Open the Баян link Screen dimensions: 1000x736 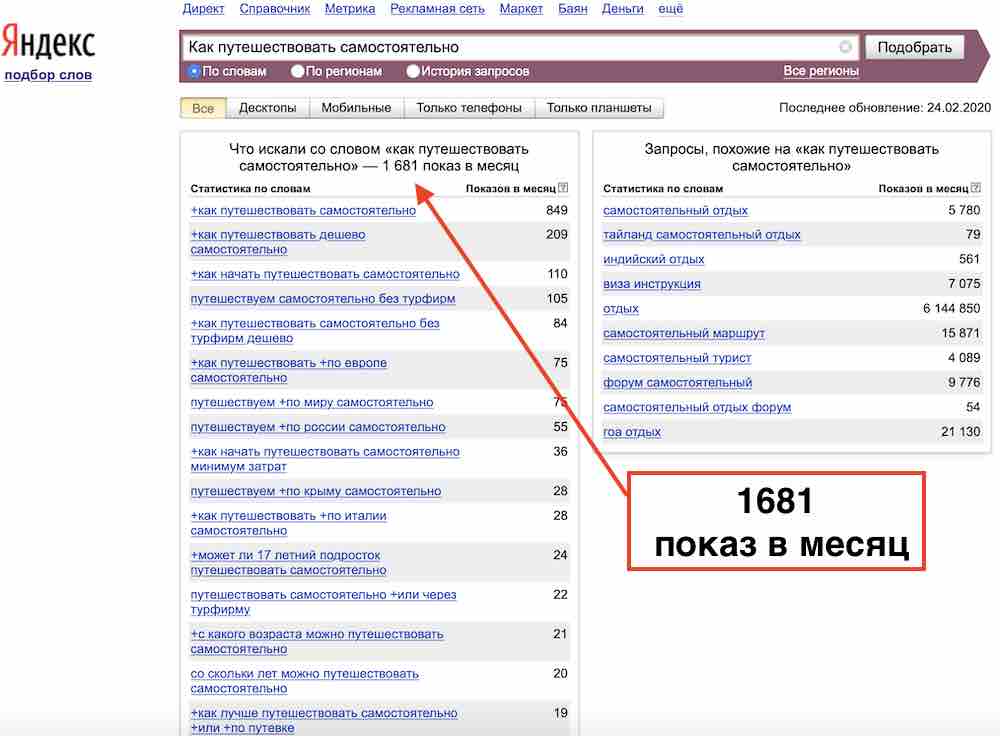click(x=573, y=8)
